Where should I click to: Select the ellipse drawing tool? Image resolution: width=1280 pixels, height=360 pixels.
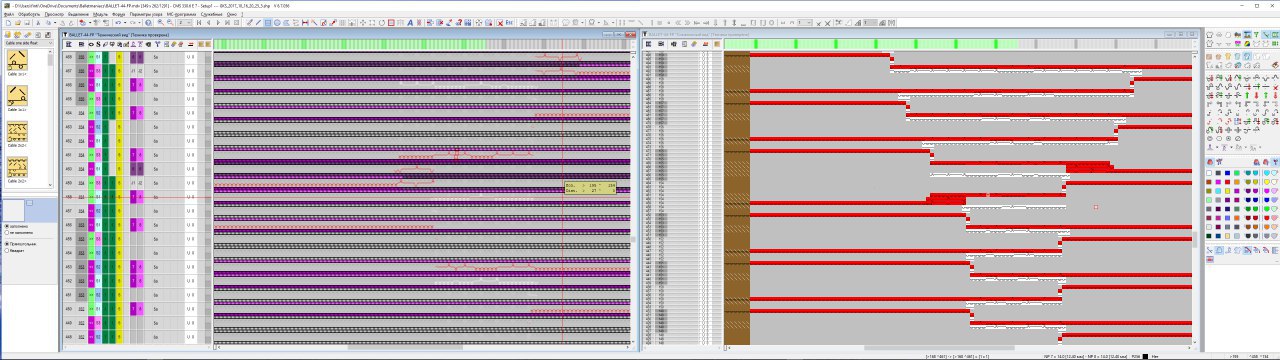click(x=277, y=23)
